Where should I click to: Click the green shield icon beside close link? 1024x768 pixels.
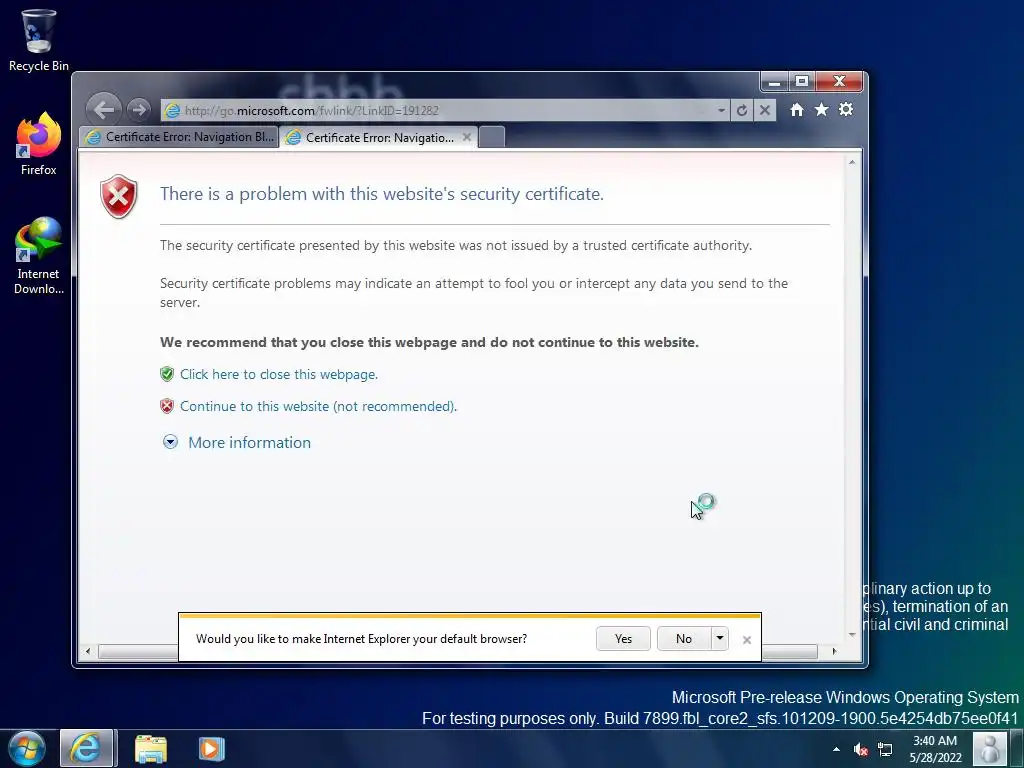pos(167,374)
